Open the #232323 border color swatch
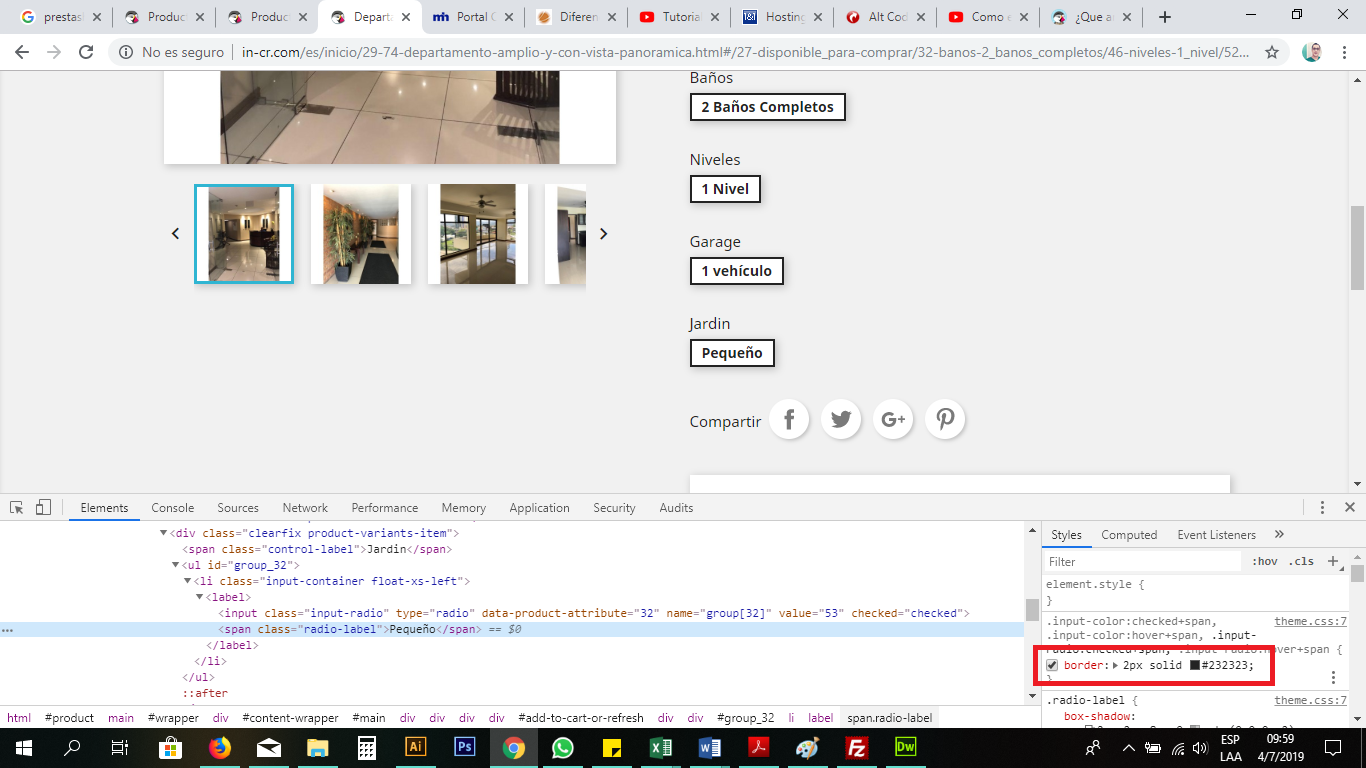Screen dimensions: 1366x768 pyautogui.click(x=1195, y=665)
